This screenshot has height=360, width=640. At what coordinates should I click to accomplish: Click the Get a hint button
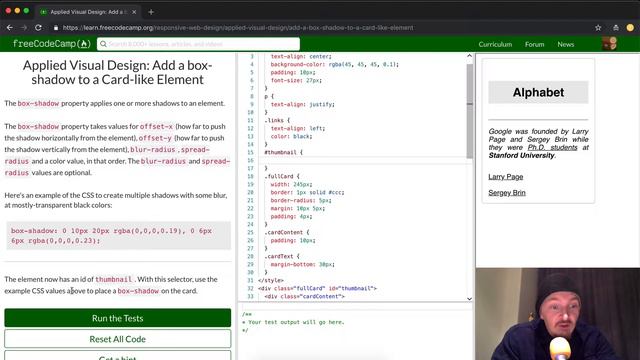tap(118, 356)
